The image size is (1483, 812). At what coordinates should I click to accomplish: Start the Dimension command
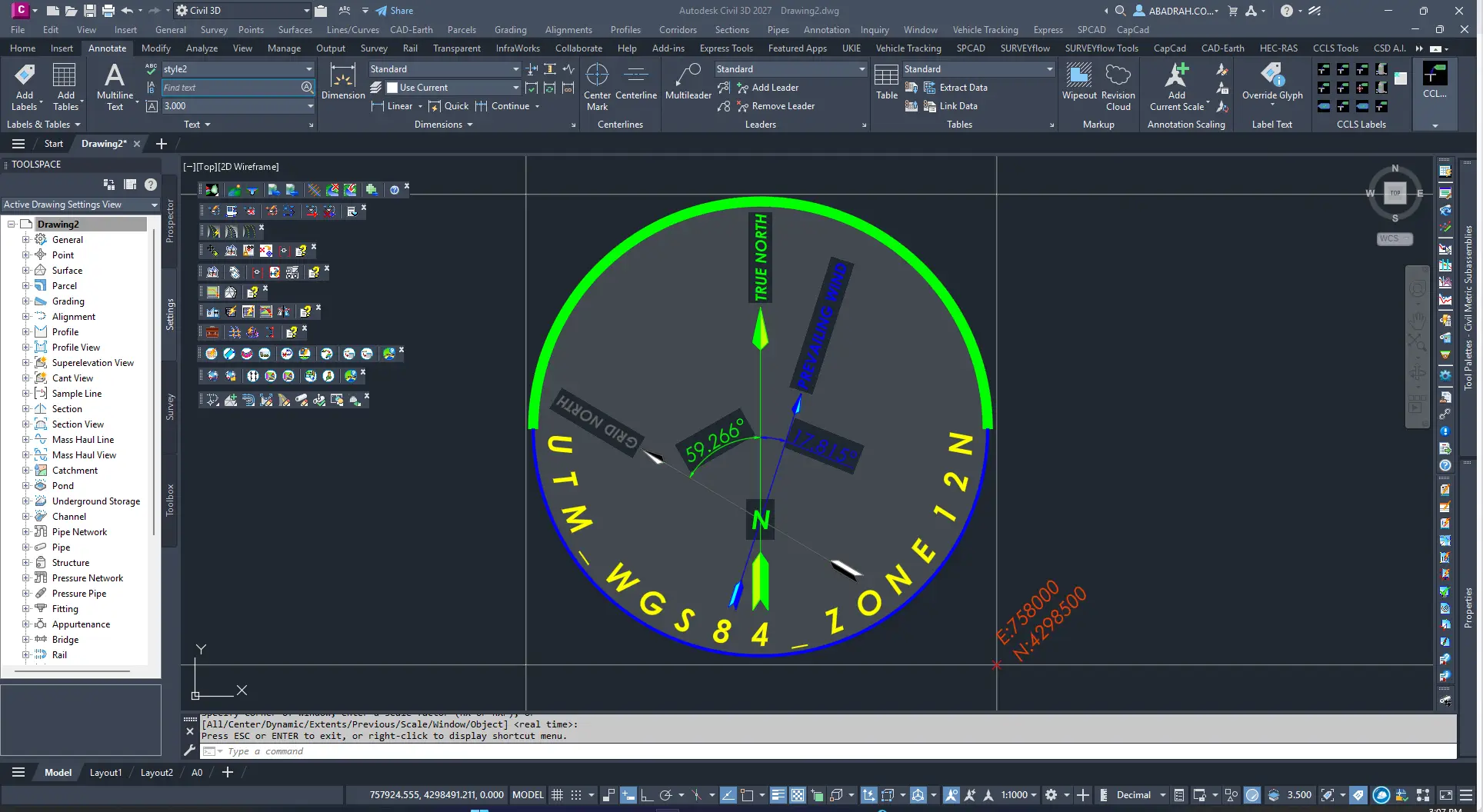pos(343,82)
